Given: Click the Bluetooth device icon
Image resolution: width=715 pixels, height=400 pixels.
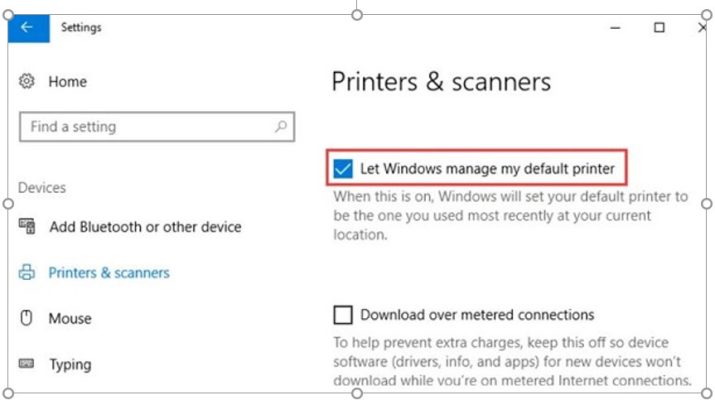Looking at the screenshot, I should pos(27,226).
